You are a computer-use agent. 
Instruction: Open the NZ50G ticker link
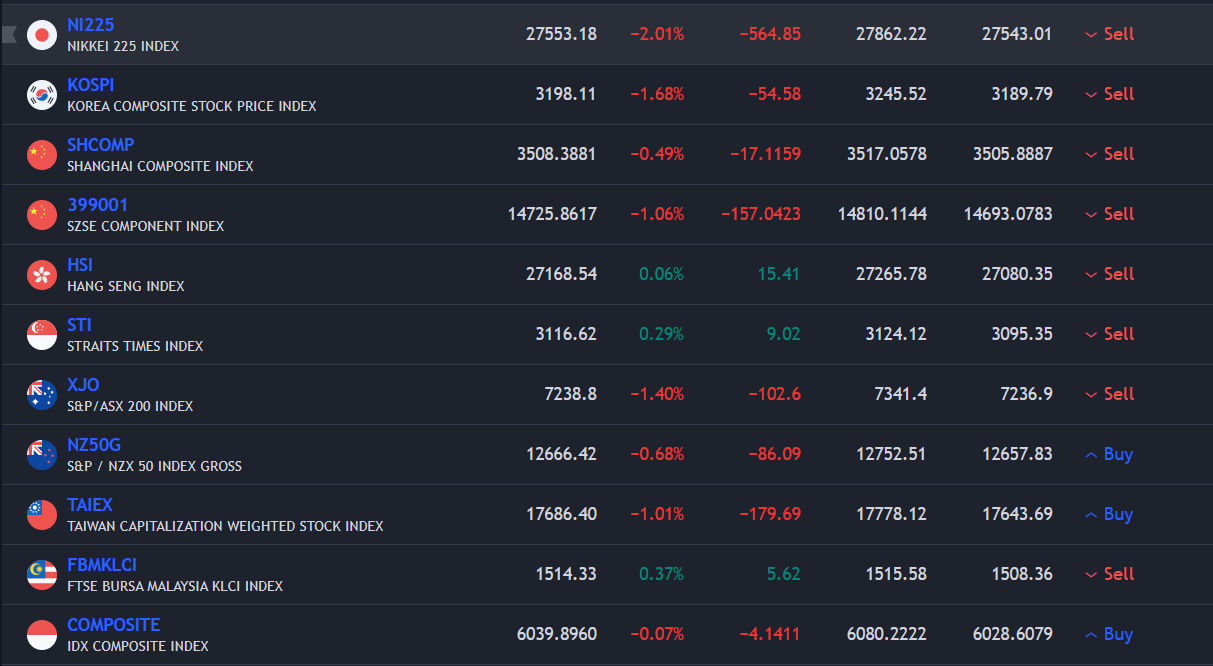(94, 445)
